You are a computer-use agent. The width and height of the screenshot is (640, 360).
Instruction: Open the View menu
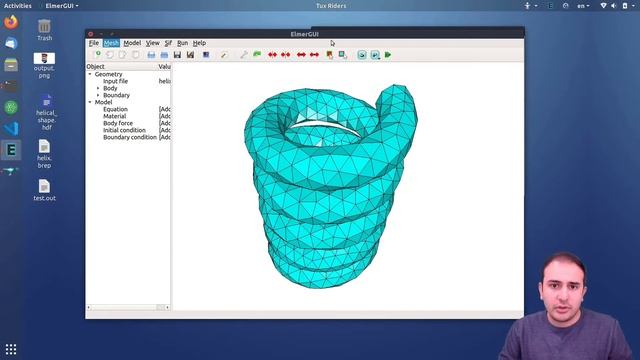[x=153, y=43]
